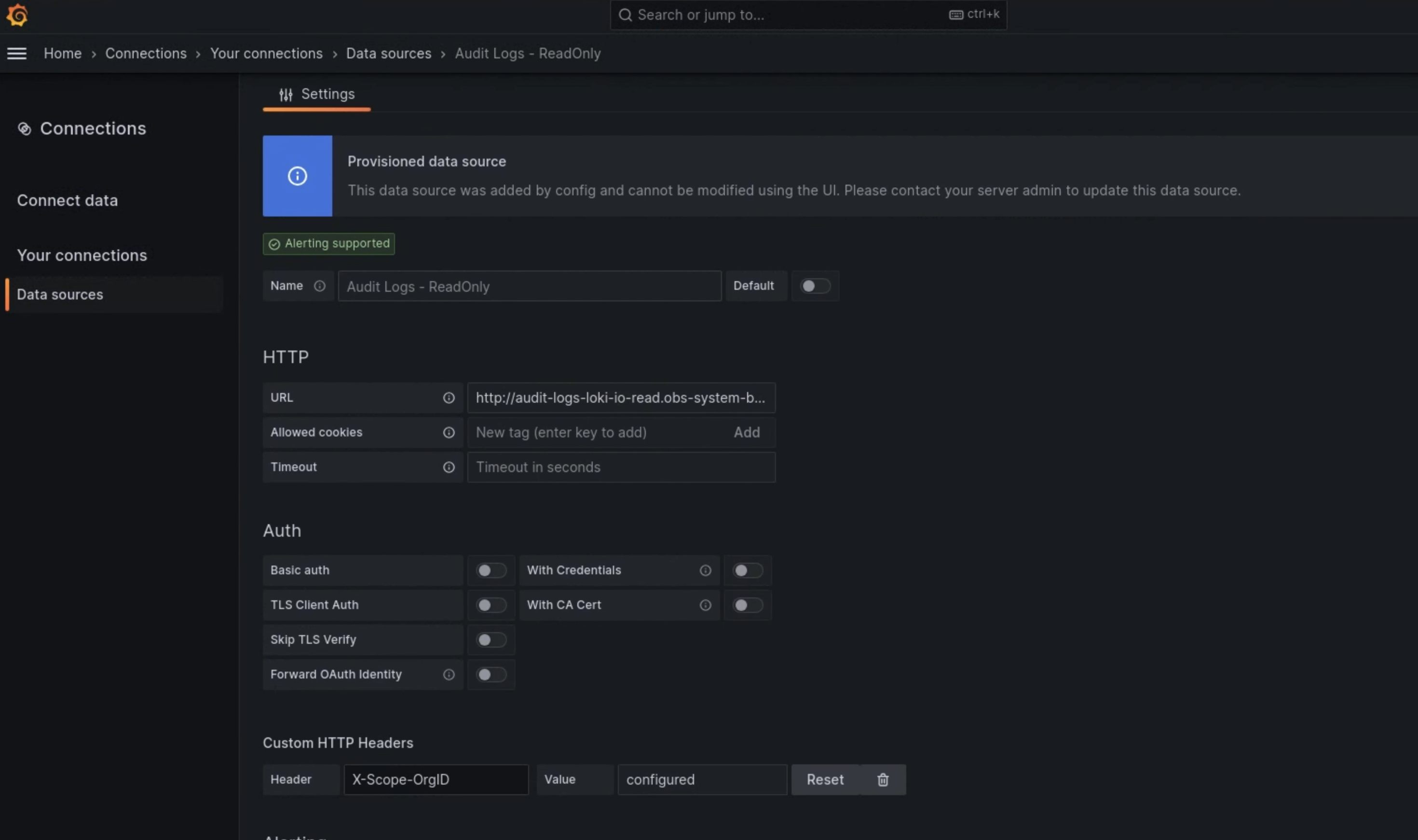Screen dimensions: 1418x840
Task: Click the Allowed cookies info icon
Action: (449, 432)
